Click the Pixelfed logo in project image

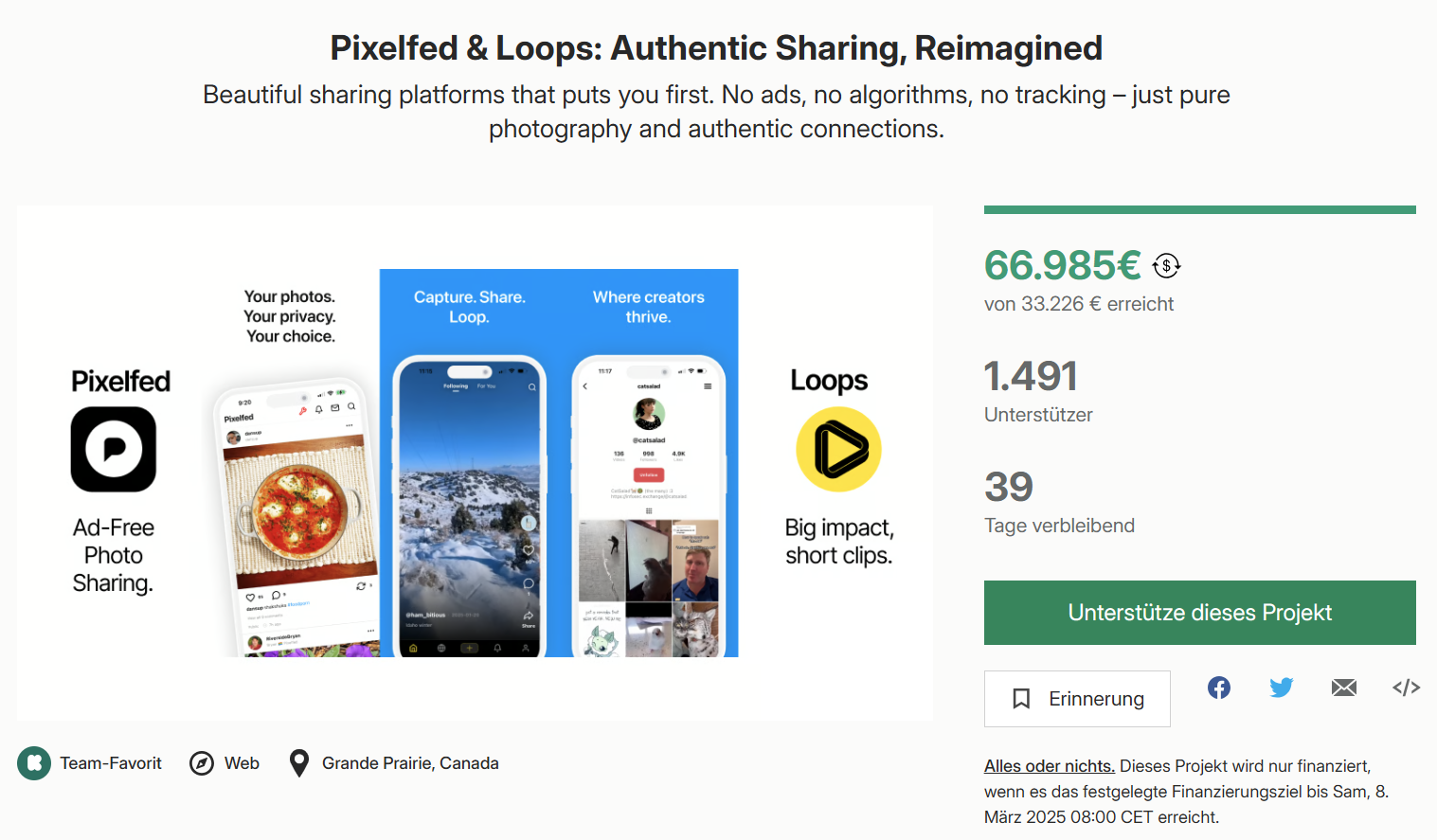[114, 450]
